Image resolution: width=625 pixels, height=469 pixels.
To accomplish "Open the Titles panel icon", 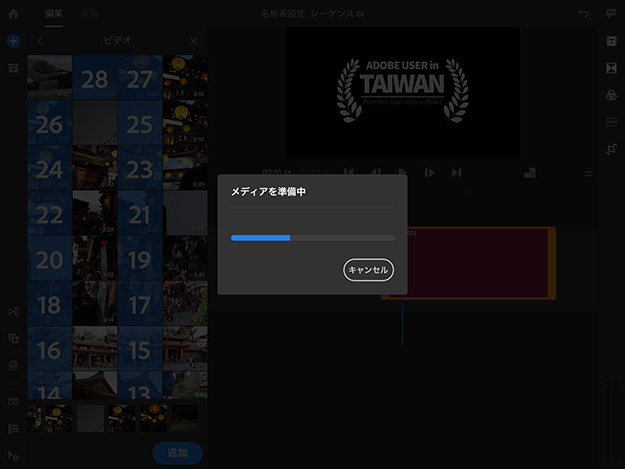I will coord(611,41).
